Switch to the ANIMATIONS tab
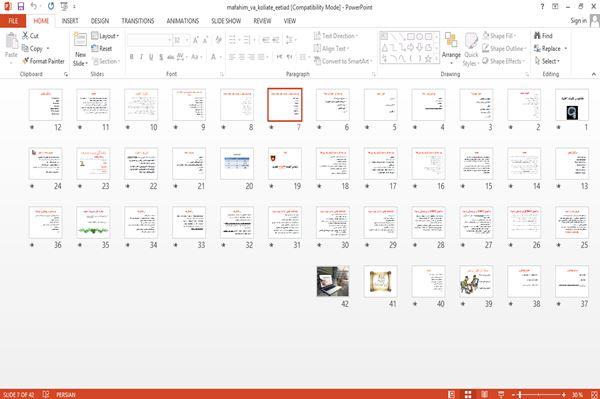The height and width of the screenshot is (399, 600). coord(183,21)
